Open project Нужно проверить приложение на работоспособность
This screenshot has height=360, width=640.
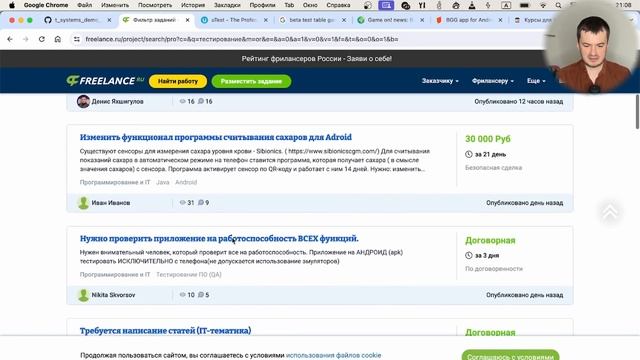pos(219,238)
